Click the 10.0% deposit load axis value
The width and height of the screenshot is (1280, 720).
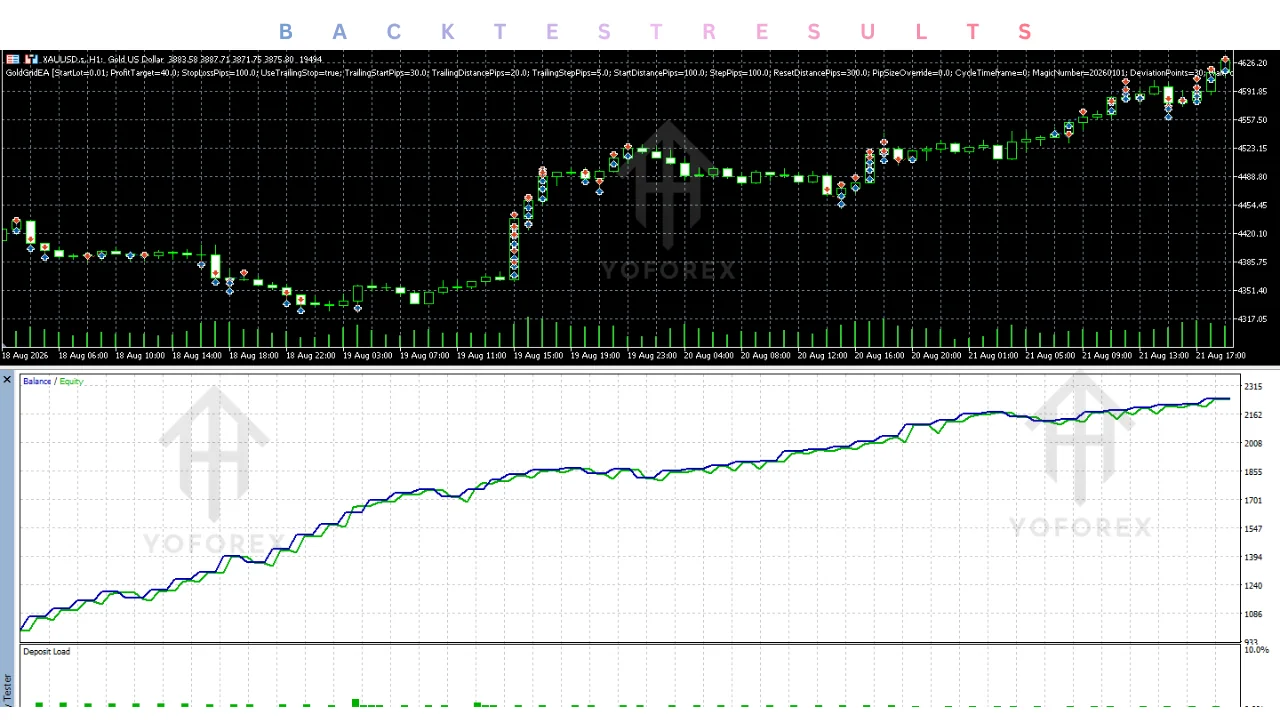coord(1256,650)
